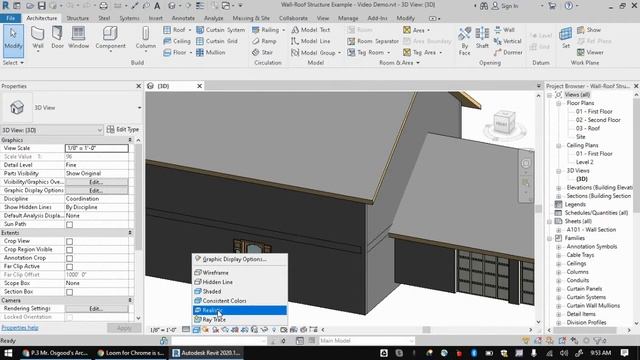Image resolution: width=640 pixels, height=360 pixels.
Task: Choose Consistent Colors visual style
Action: (240, 301)
